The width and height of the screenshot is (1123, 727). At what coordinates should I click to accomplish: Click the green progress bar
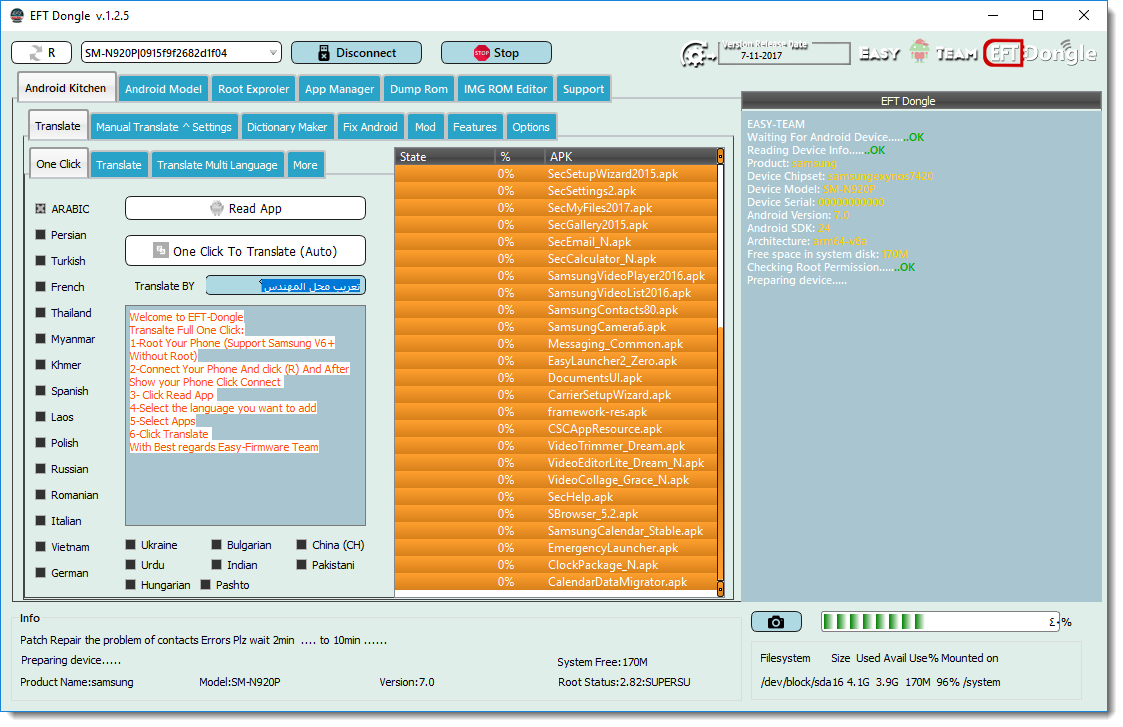[940, 622]
